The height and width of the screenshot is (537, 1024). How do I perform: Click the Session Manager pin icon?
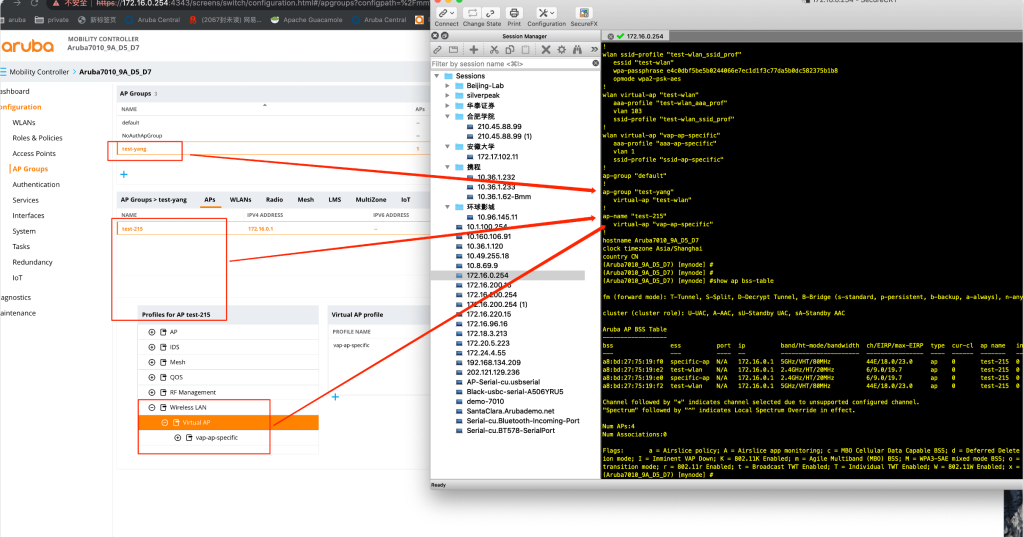[444, 36]
